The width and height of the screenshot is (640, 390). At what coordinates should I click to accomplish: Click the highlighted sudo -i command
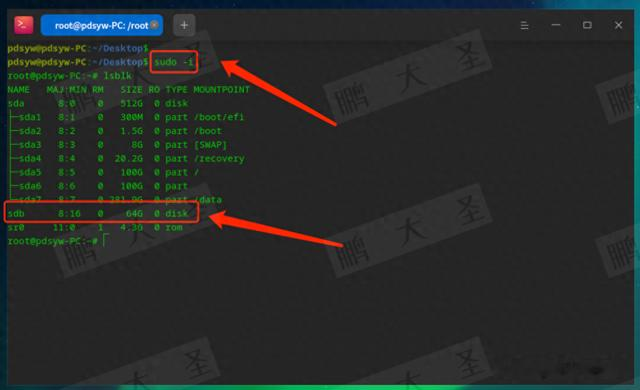[x=173, y=62]
